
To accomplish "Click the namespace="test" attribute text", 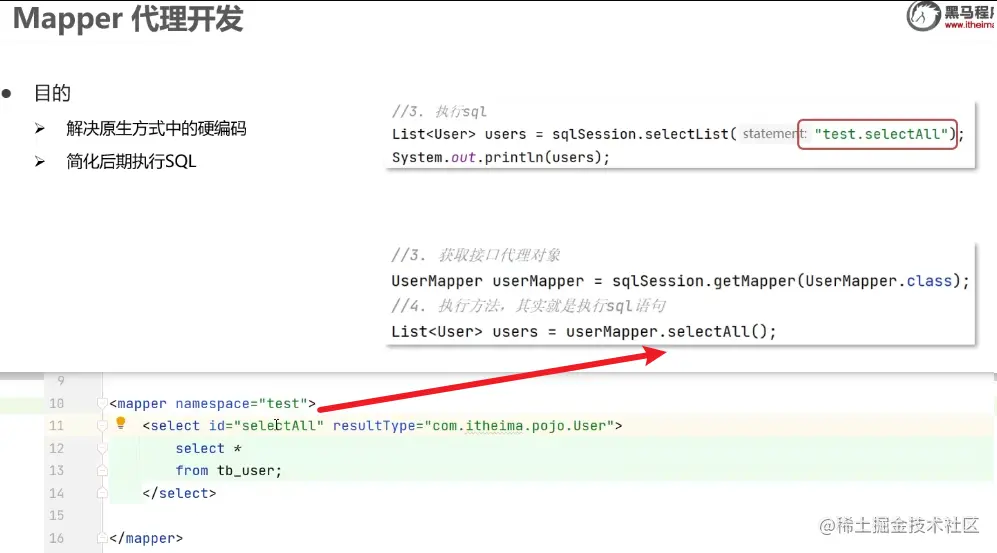I will tap(242, 404).
